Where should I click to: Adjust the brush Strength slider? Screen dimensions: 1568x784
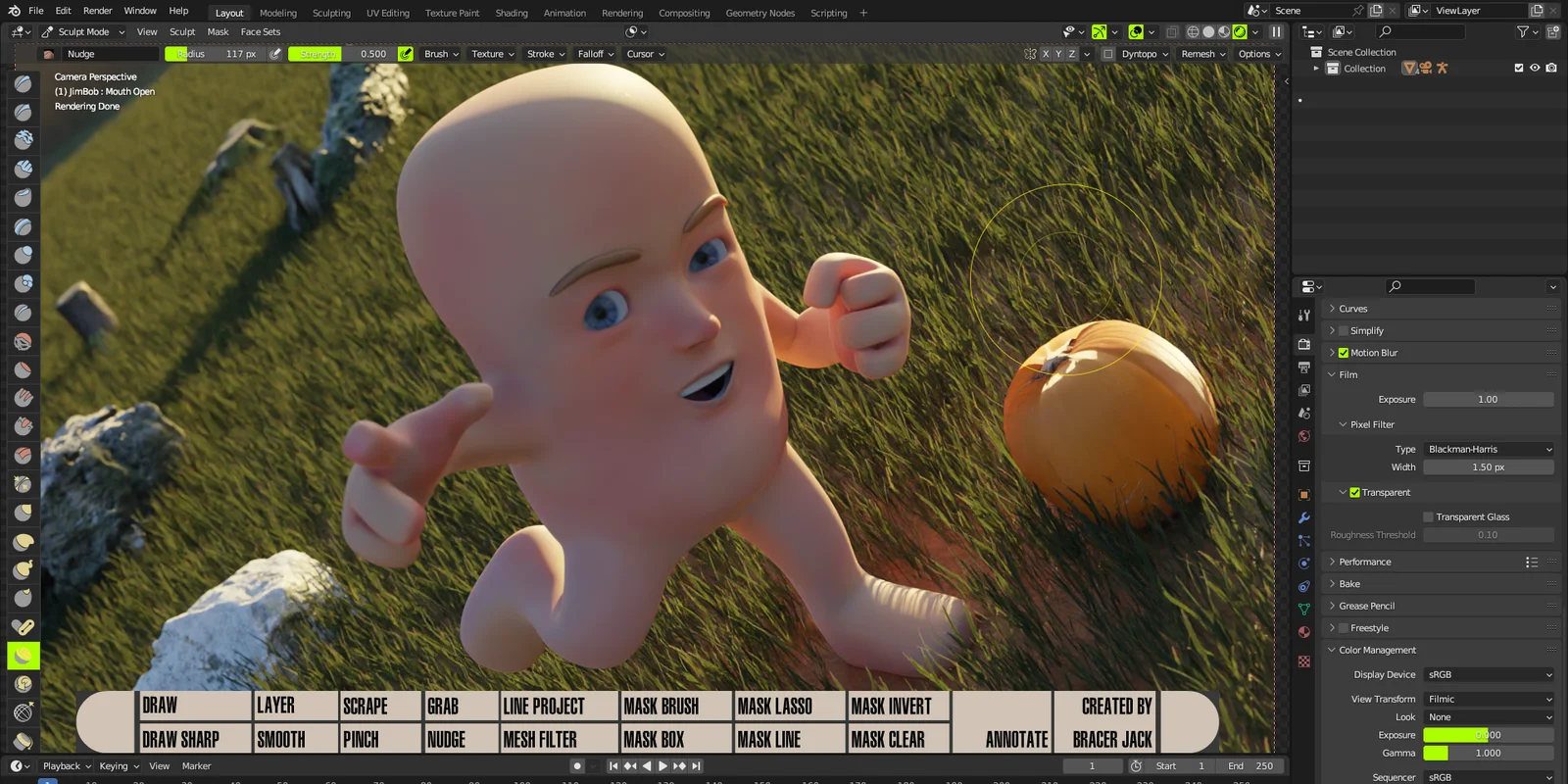[x=341, y=54]
